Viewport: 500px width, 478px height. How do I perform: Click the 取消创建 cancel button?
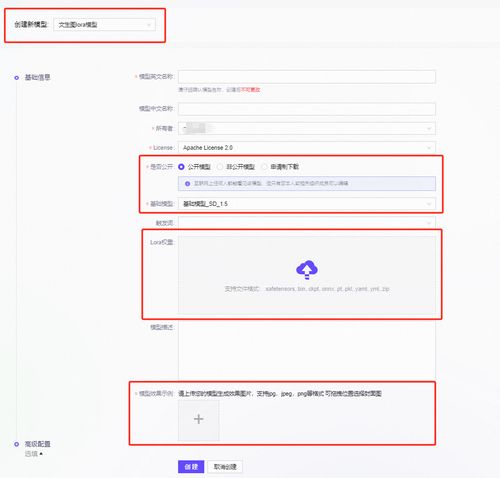pyautogui.click(x=225, y=467)
